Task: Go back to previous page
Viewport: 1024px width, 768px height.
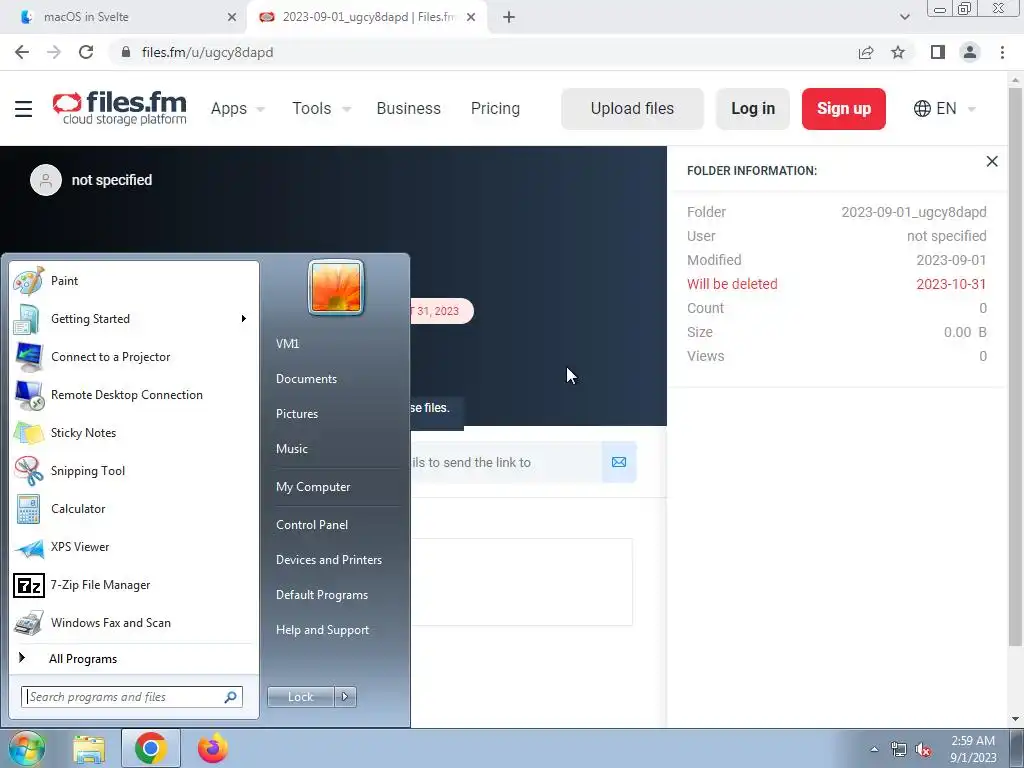Action: 22,52
